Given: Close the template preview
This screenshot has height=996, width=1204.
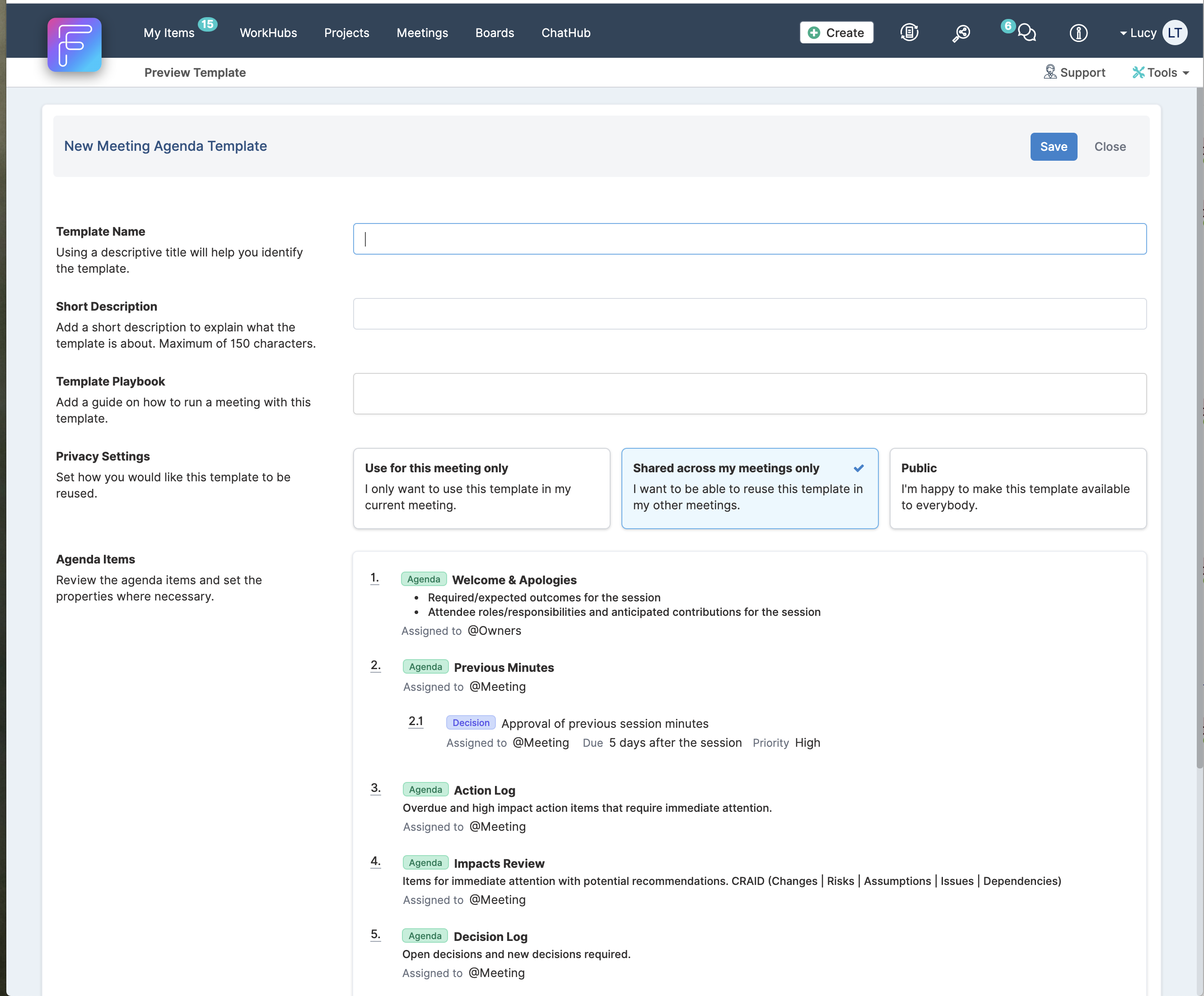Looking at the screenshot, I should 1110,147.
